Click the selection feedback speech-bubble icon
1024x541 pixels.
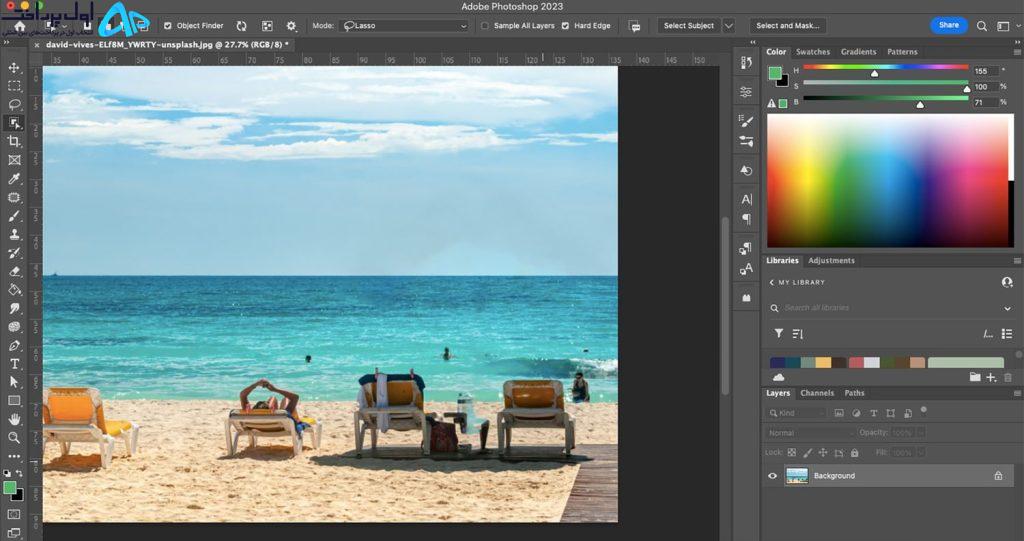click(x=634, y=26)
